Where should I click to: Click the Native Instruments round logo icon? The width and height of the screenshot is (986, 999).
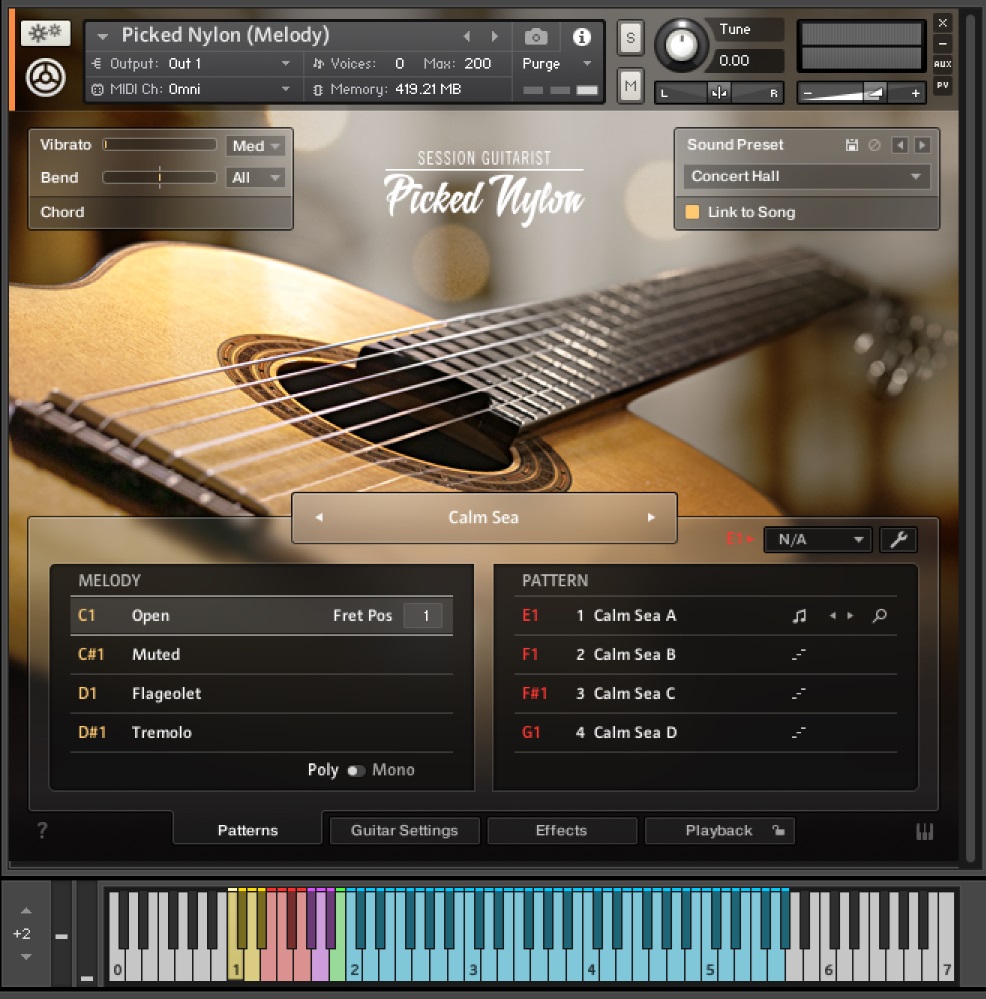(x=45, y=78)
